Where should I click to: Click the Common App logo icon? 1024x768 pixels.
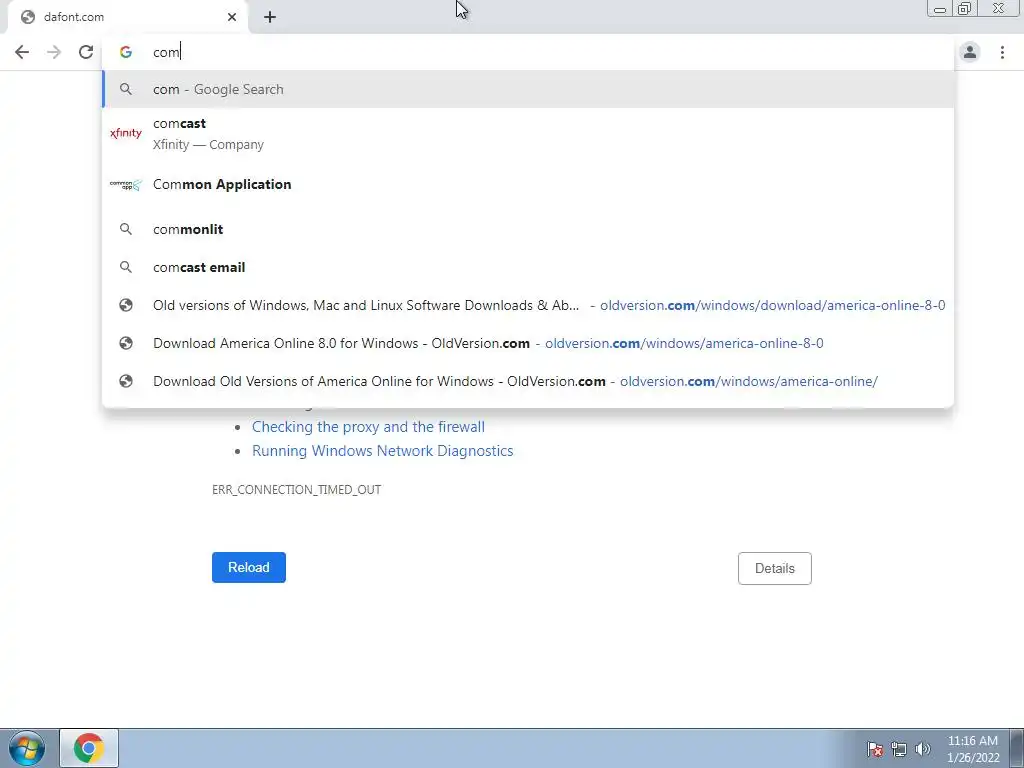coord(126,185)
